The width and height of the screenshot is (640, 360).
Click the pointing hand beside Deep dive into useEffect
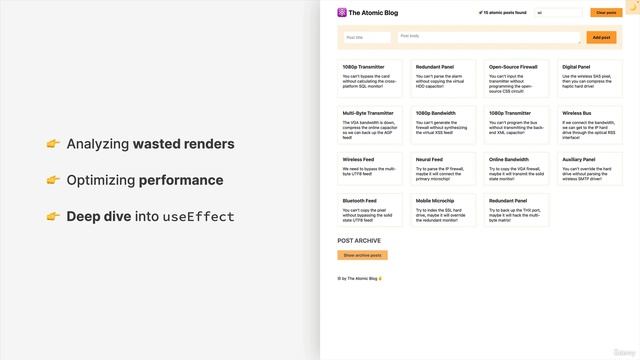click(53, 216)
